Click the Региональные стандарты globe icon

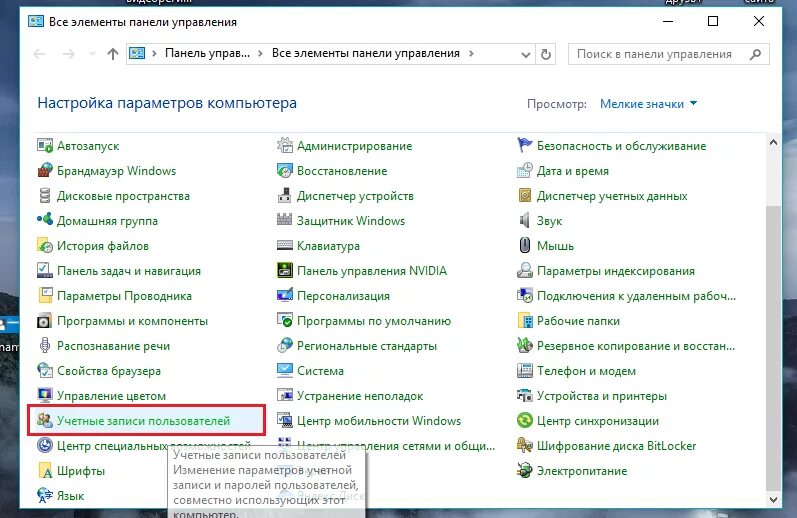click(285, 346)
